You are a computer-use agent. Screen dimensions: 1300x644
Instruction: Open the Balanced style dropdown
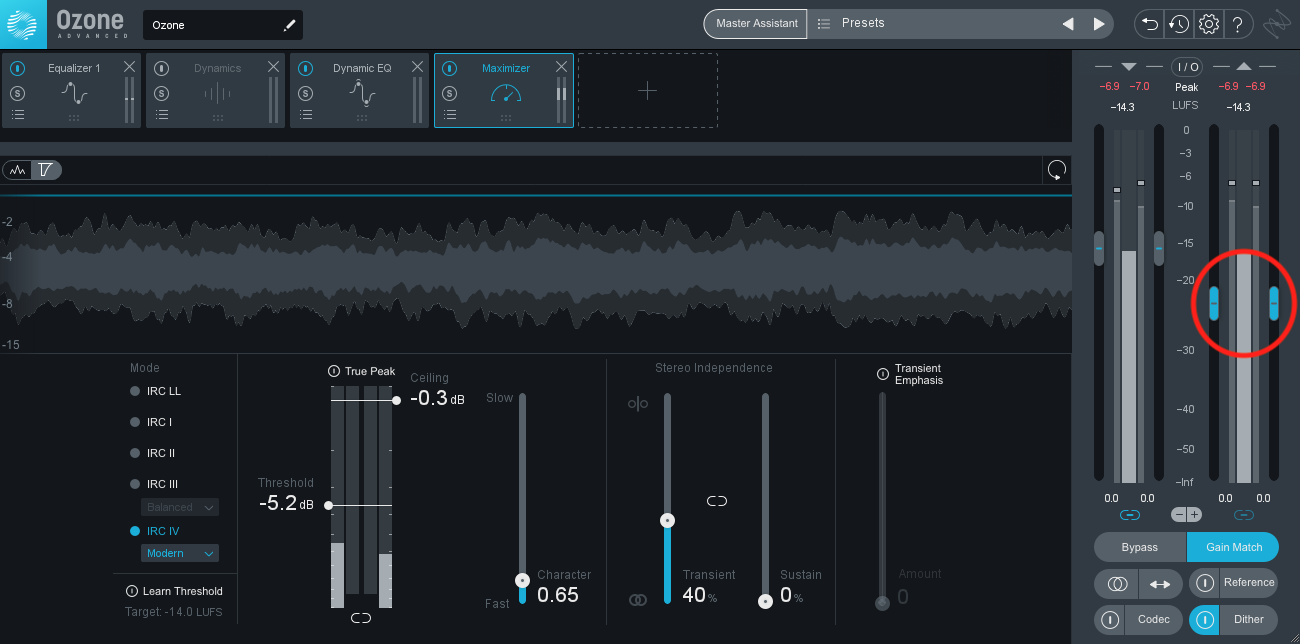click(180, 507)
